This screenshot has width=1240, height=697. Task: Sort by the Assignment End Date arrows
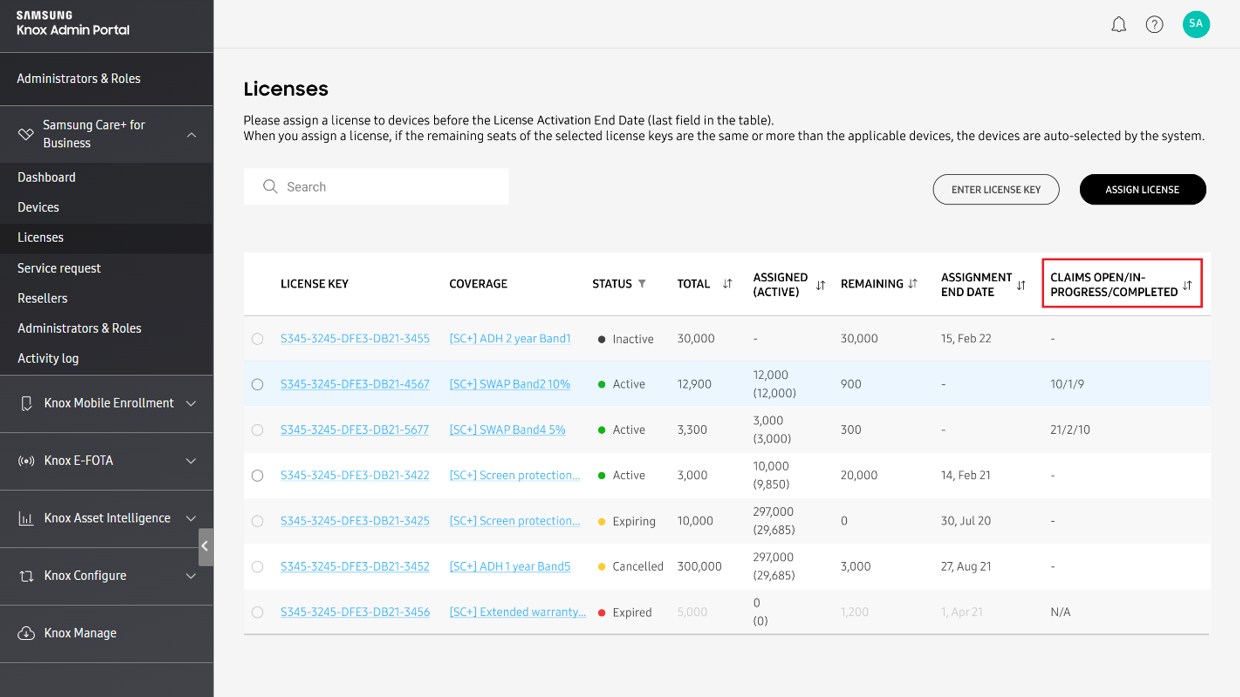tap(1021, 285)
